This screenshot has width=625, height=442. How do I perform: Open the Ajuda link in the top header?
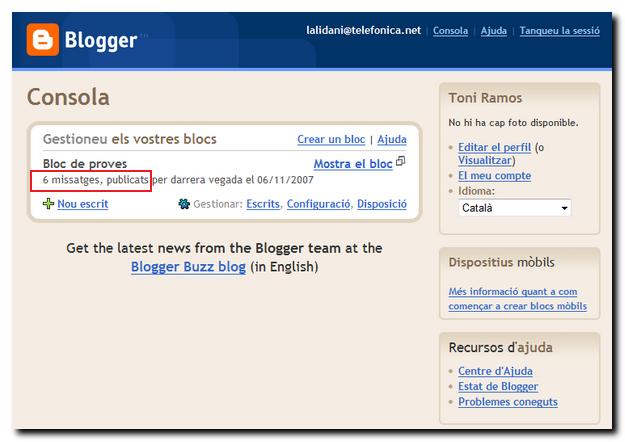(493, 31)
